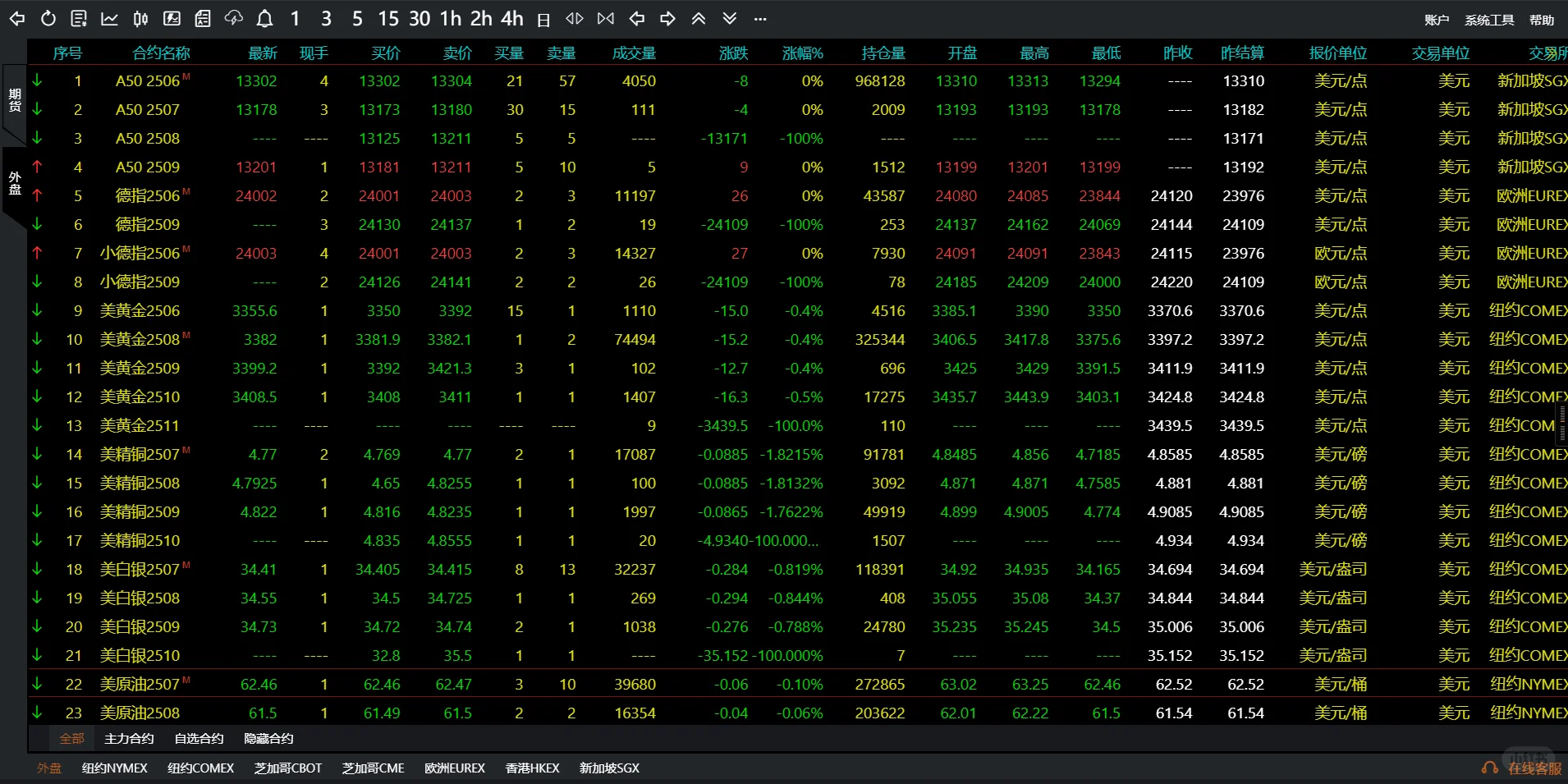Select the 美精铜2507 contract row
The width and height of the screenshot is (1568, 784).
[798, 455]
